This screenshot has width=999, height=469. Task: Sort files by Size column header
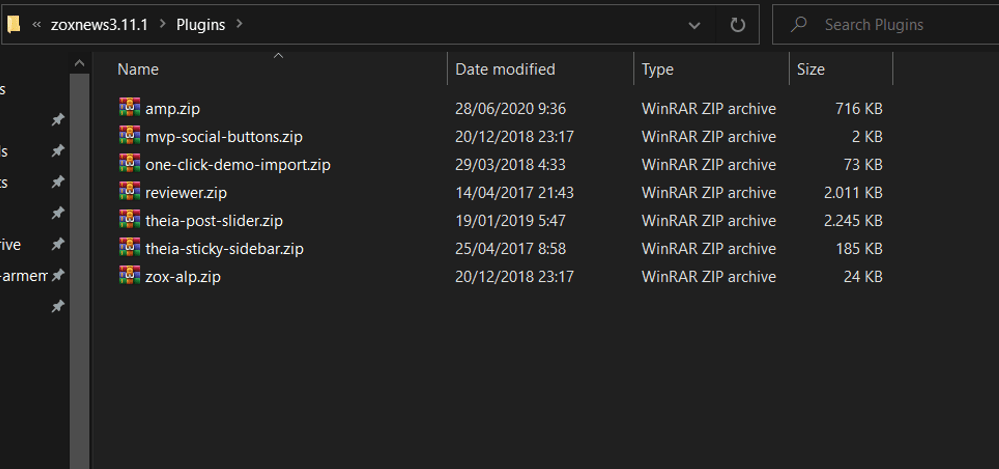point(810,69)
